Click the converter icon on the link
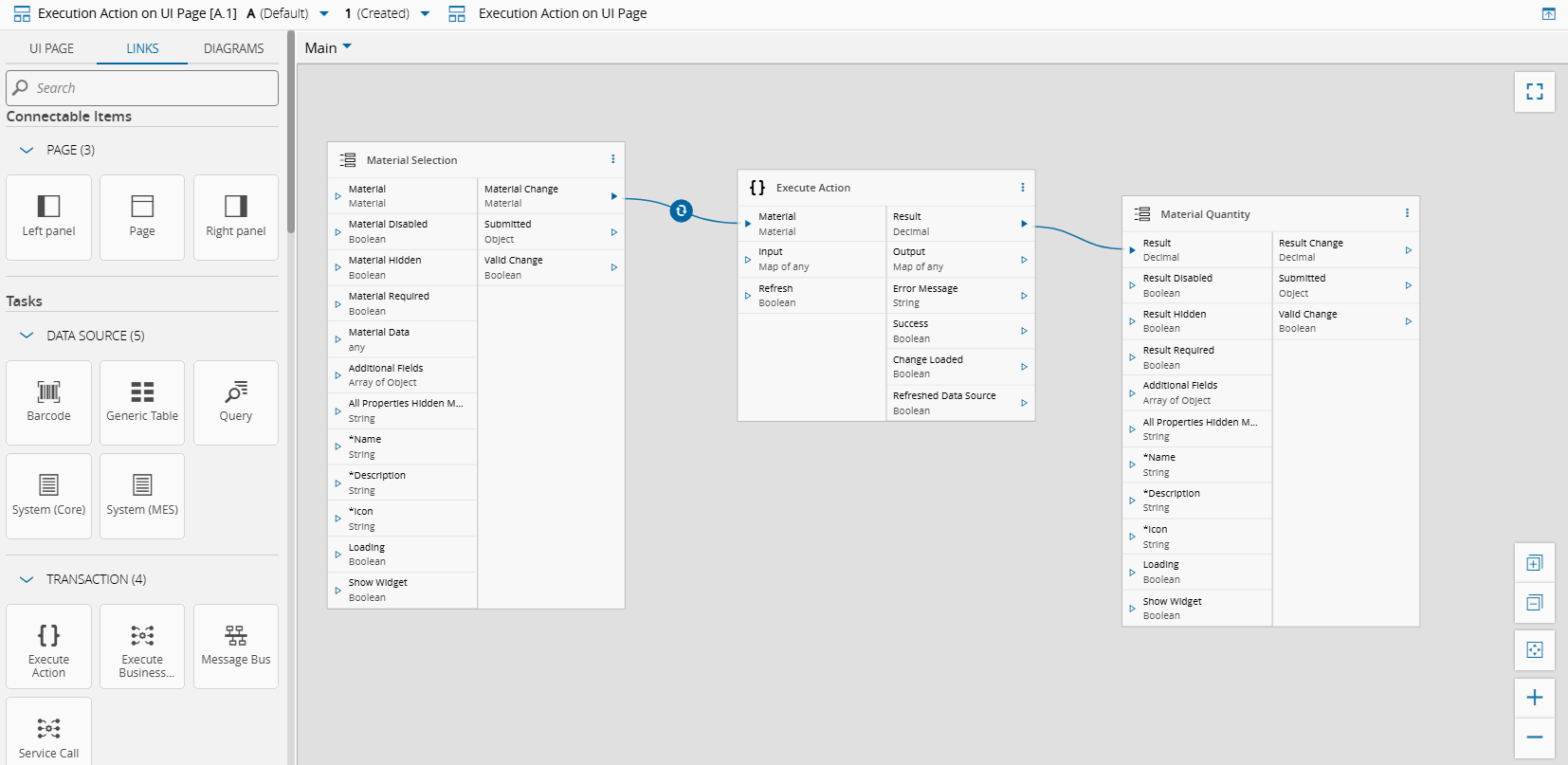 [681, 211]
